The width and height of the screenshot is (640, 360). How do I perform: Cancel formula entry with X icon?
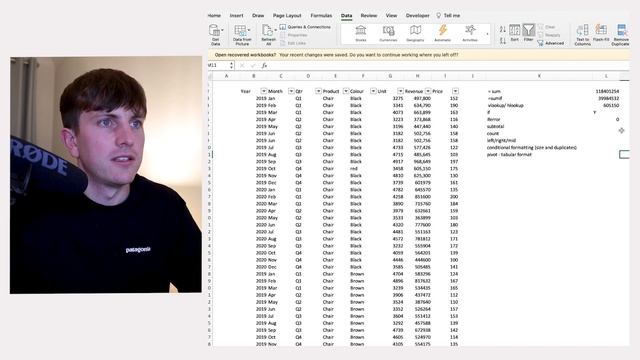[242, 65]
